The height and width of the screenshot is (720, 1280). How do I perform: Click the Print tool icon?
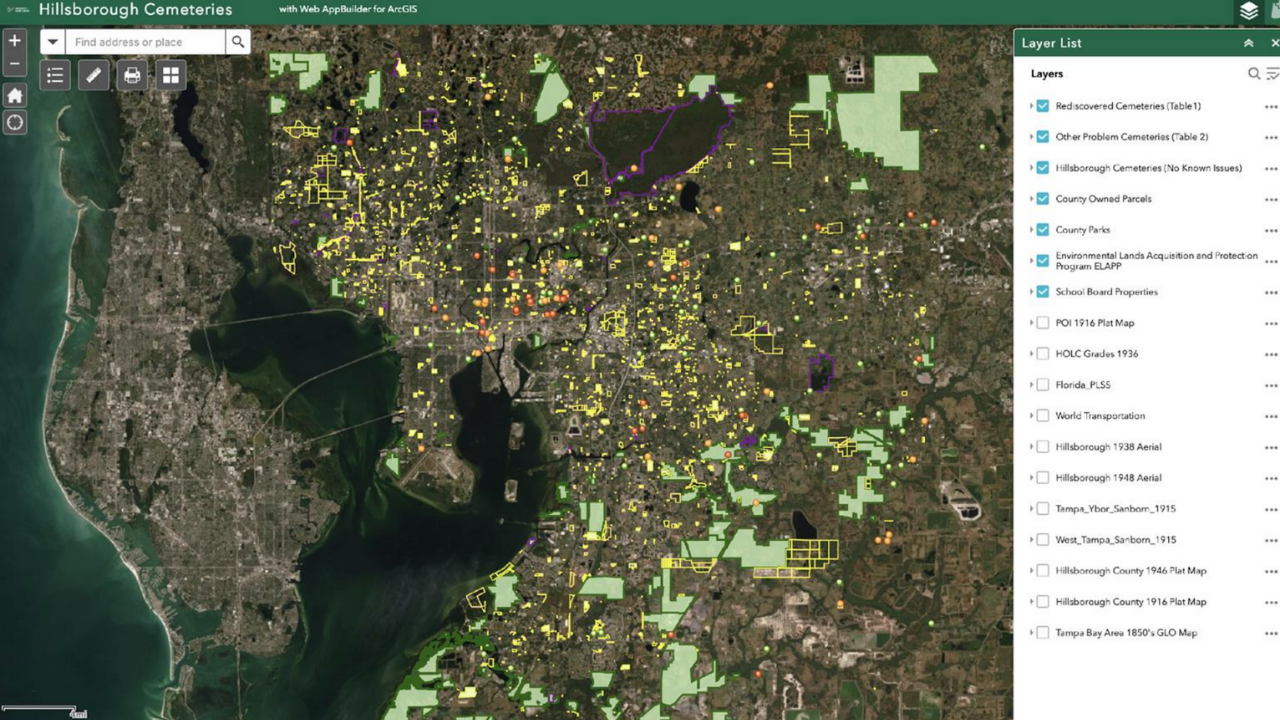pos(131,74)
